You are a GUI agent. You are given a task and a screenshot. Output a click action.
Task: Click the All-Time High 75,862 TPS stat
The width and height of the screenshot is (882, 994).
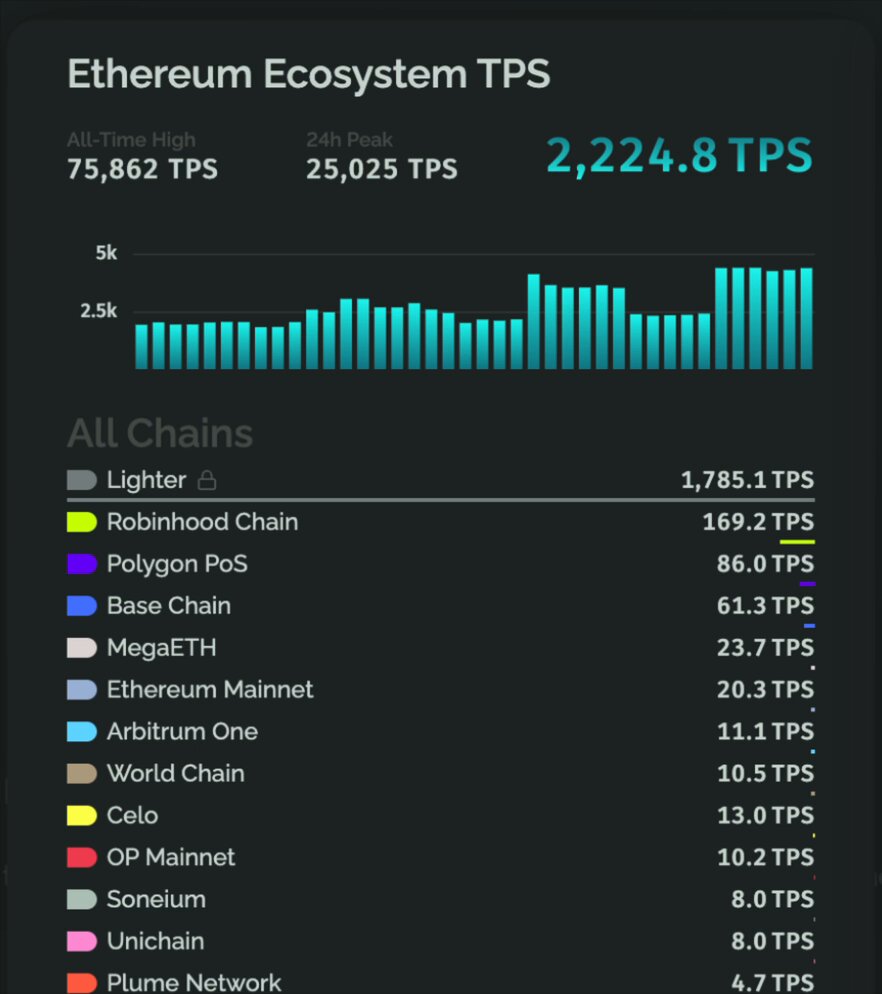pos(143,157)
